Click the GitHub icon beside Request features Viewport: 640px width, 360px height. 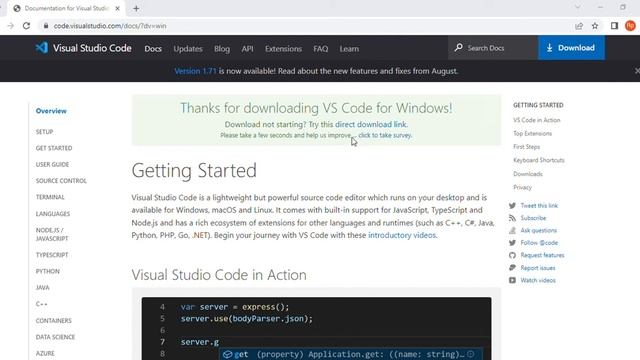[512, 255]
